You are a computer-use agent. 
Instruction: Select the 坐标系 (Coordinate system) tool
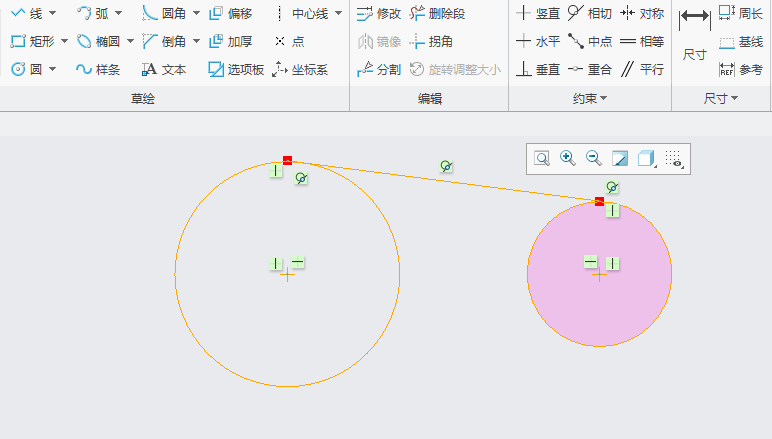coord(300,69)
